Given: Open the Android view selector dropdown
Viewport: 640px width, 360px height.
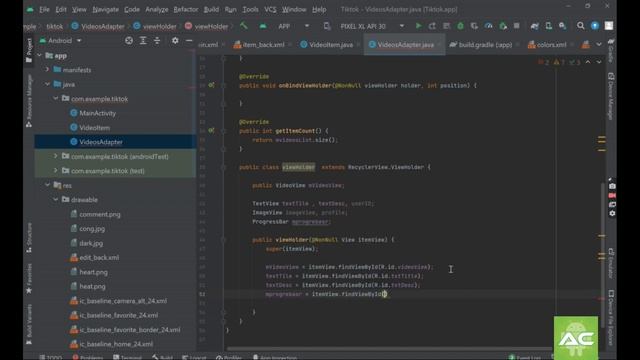Looking at the screenshot, I should [x=60, y=40].
